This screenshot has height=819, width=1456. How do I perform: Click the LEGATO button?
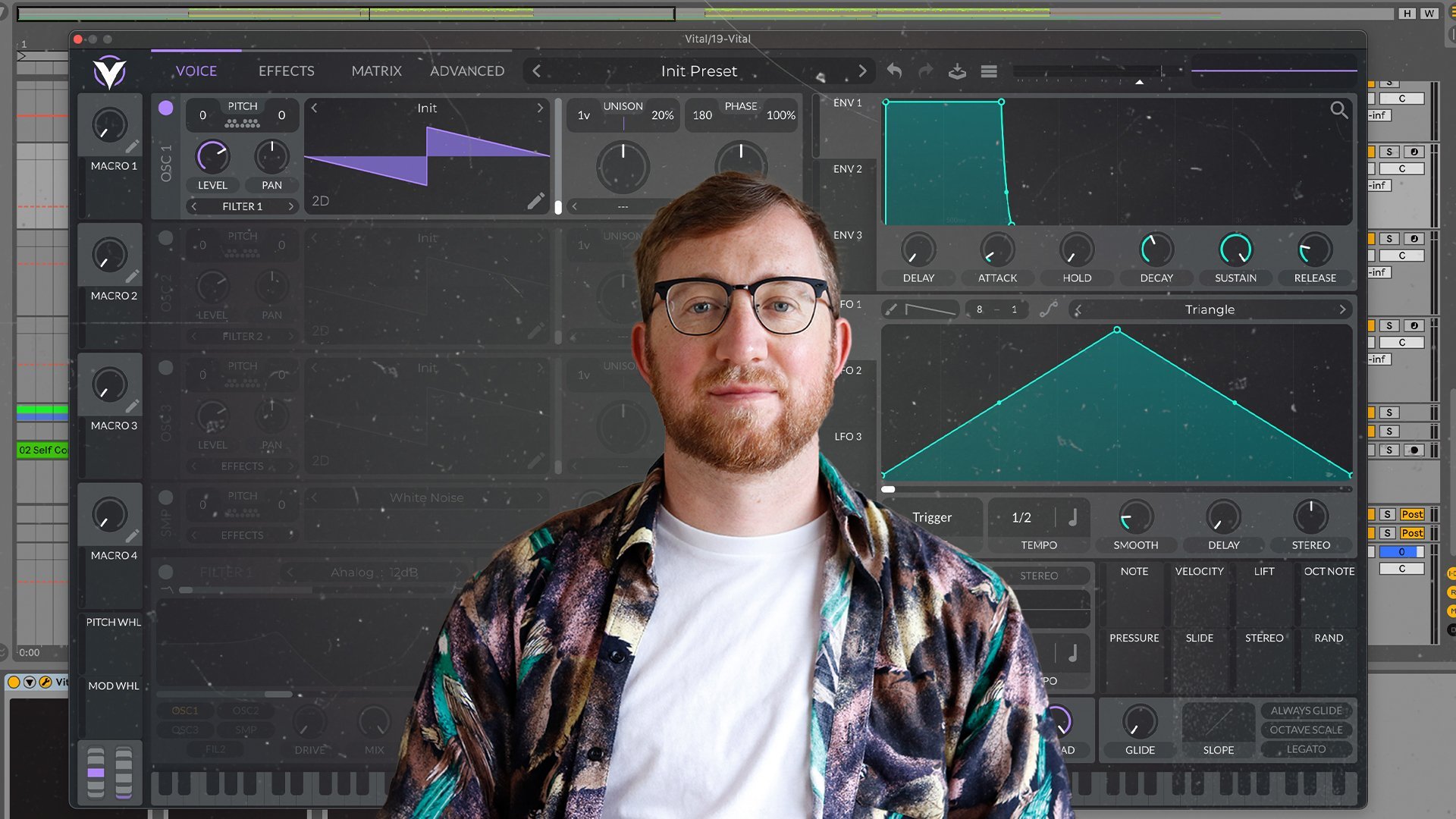(x=1306, y=749)
